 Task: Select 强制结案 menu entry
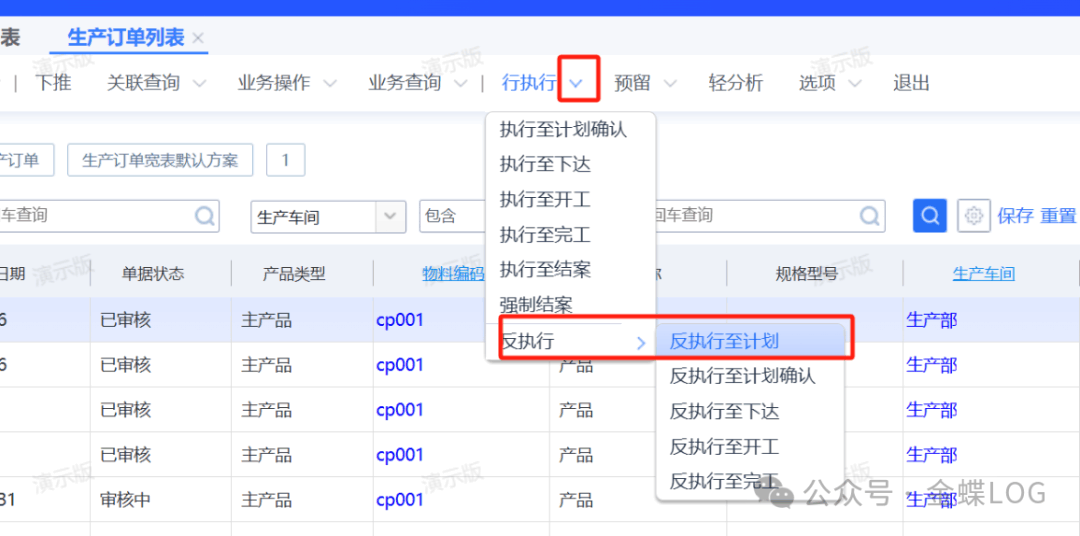point(536,305)
